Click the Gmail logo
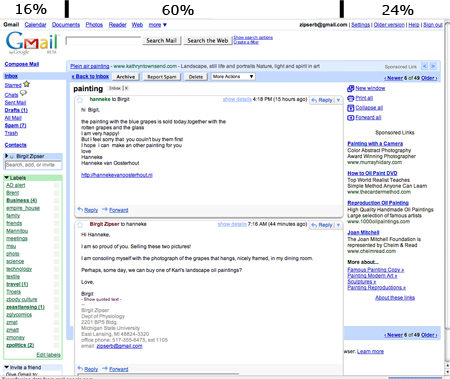 [32, 43]
